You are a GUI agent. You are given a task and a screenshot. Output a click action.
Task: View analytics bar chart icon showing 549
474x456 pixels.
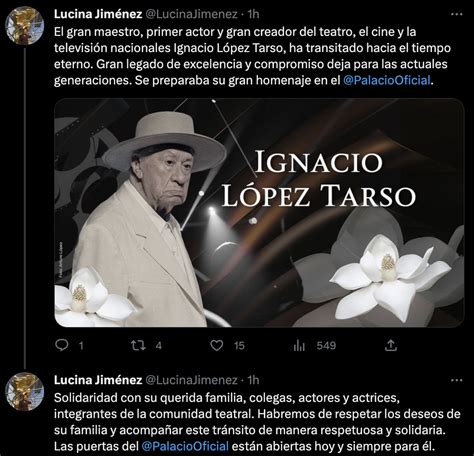299,346
